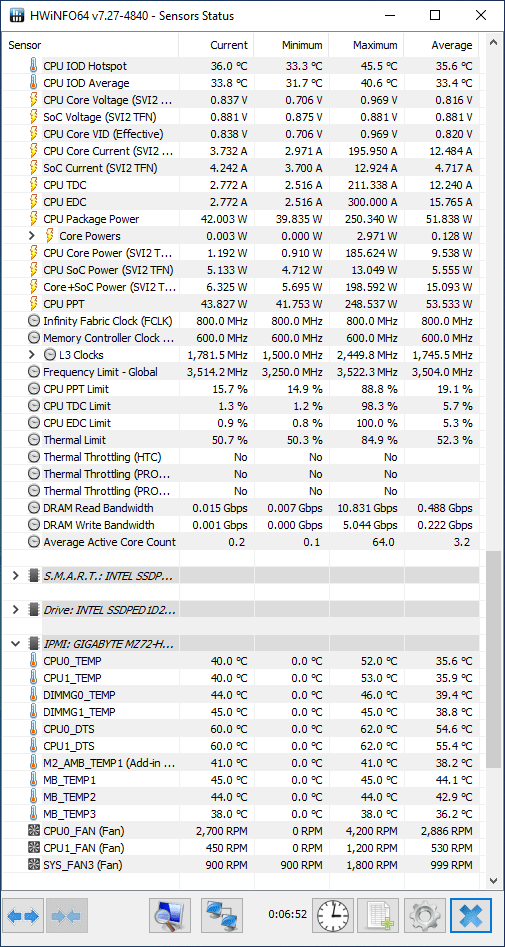The image size is (505, 947).
Task: Click the network remote computers icon
Action: point(222,916)
